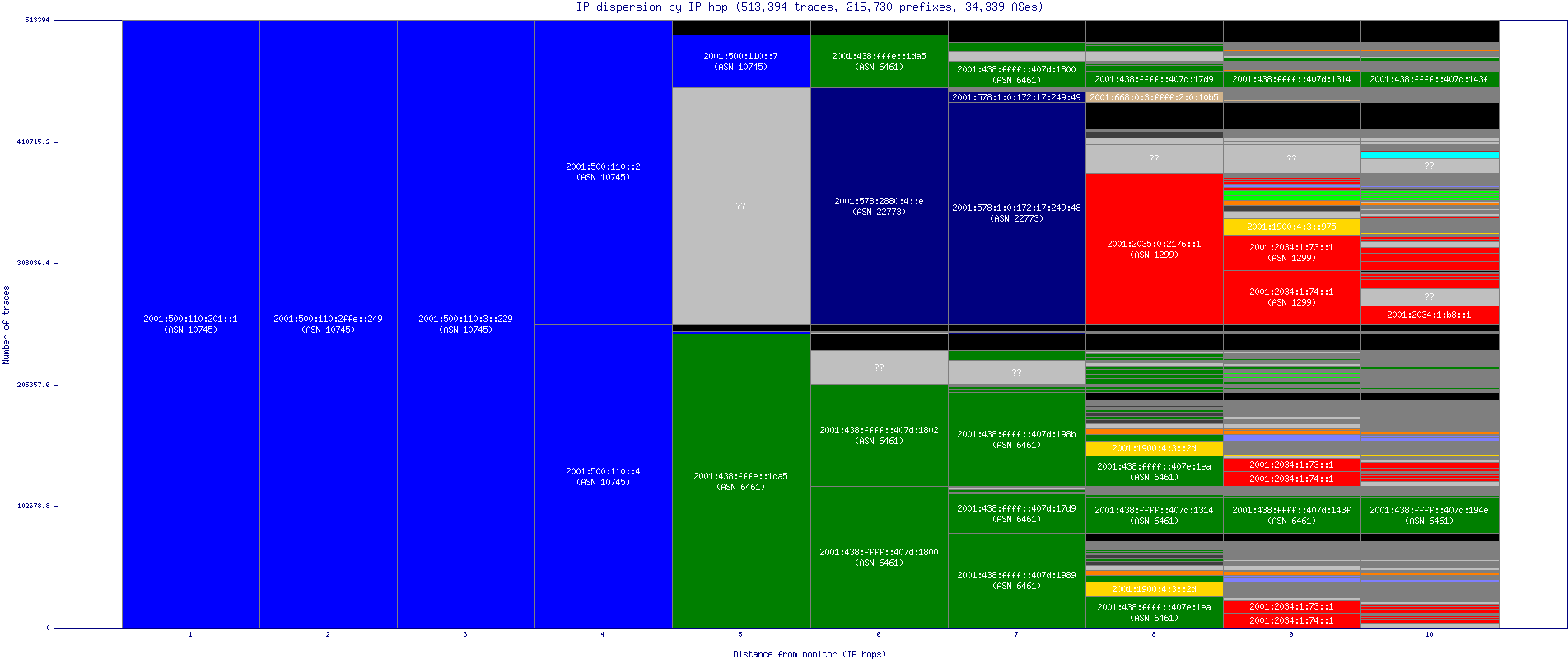Viewport: 1568px width, 659px height.
Task: Select the navy block 2001:578:1:0:172:17:249:48
Action: 1017,213
